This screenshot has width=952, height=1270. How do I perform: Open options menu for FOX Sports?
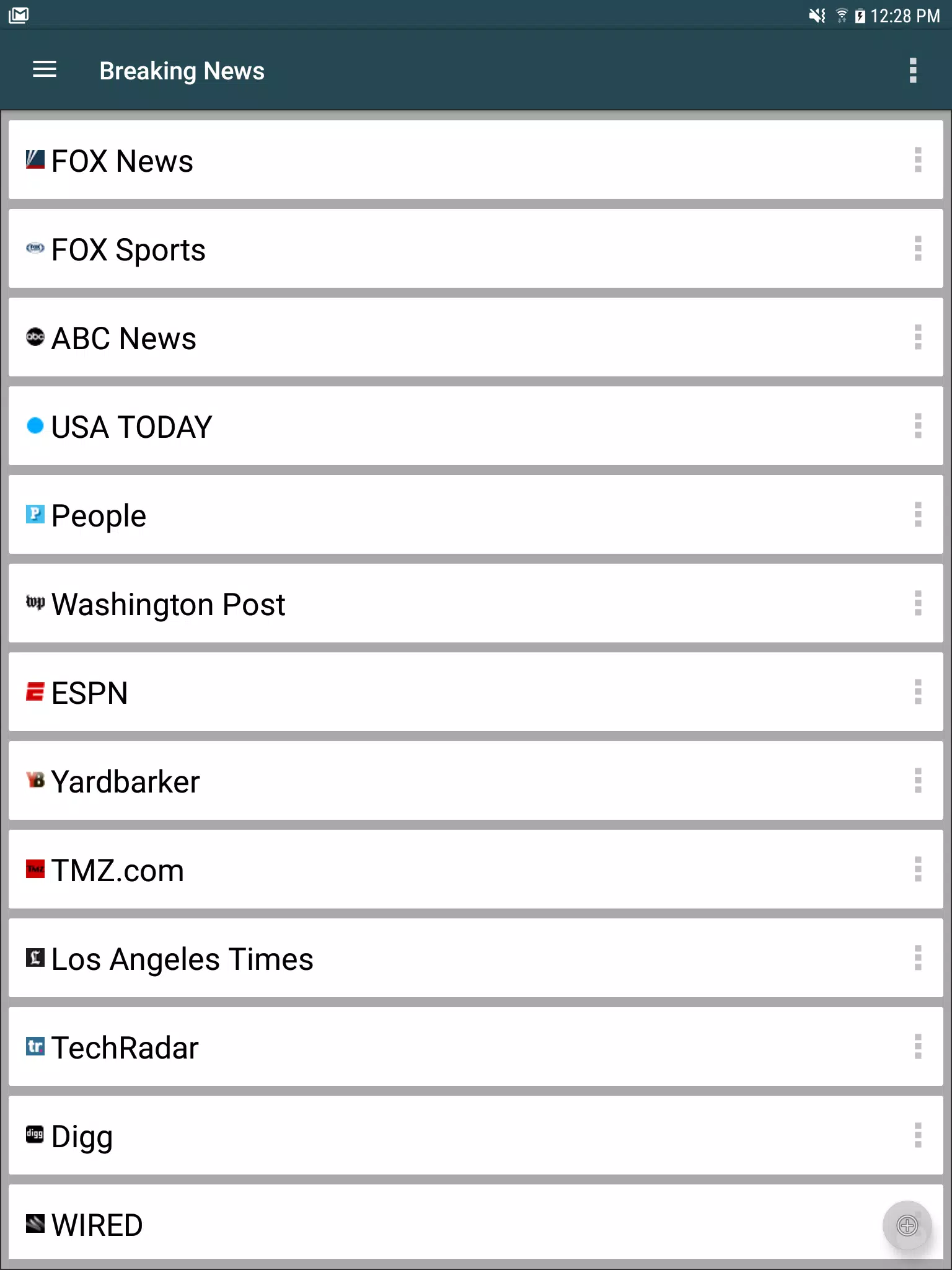[x=918, y=249]
